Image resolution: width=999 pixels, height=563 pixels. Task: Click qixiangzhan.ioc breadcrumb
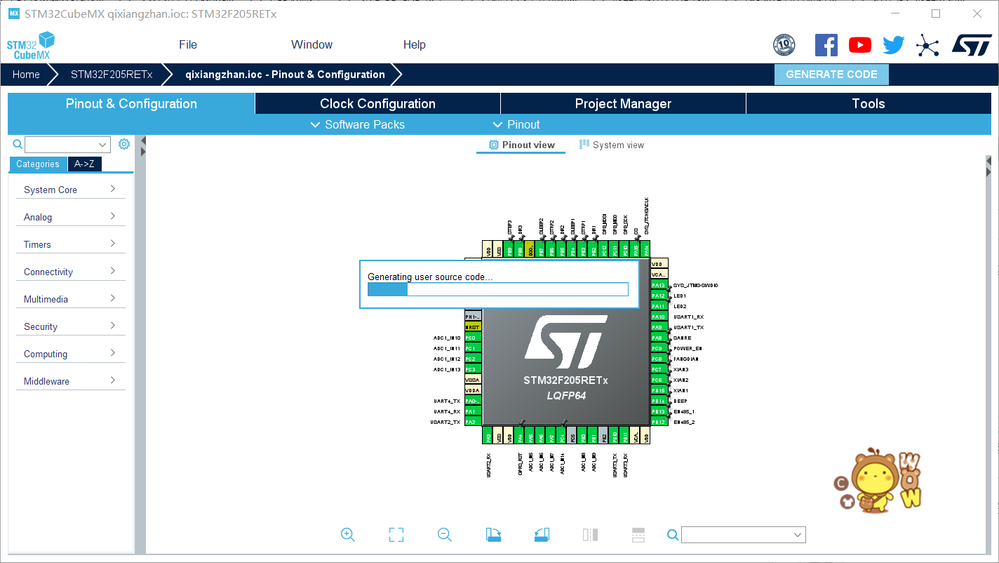pos(285,75)
